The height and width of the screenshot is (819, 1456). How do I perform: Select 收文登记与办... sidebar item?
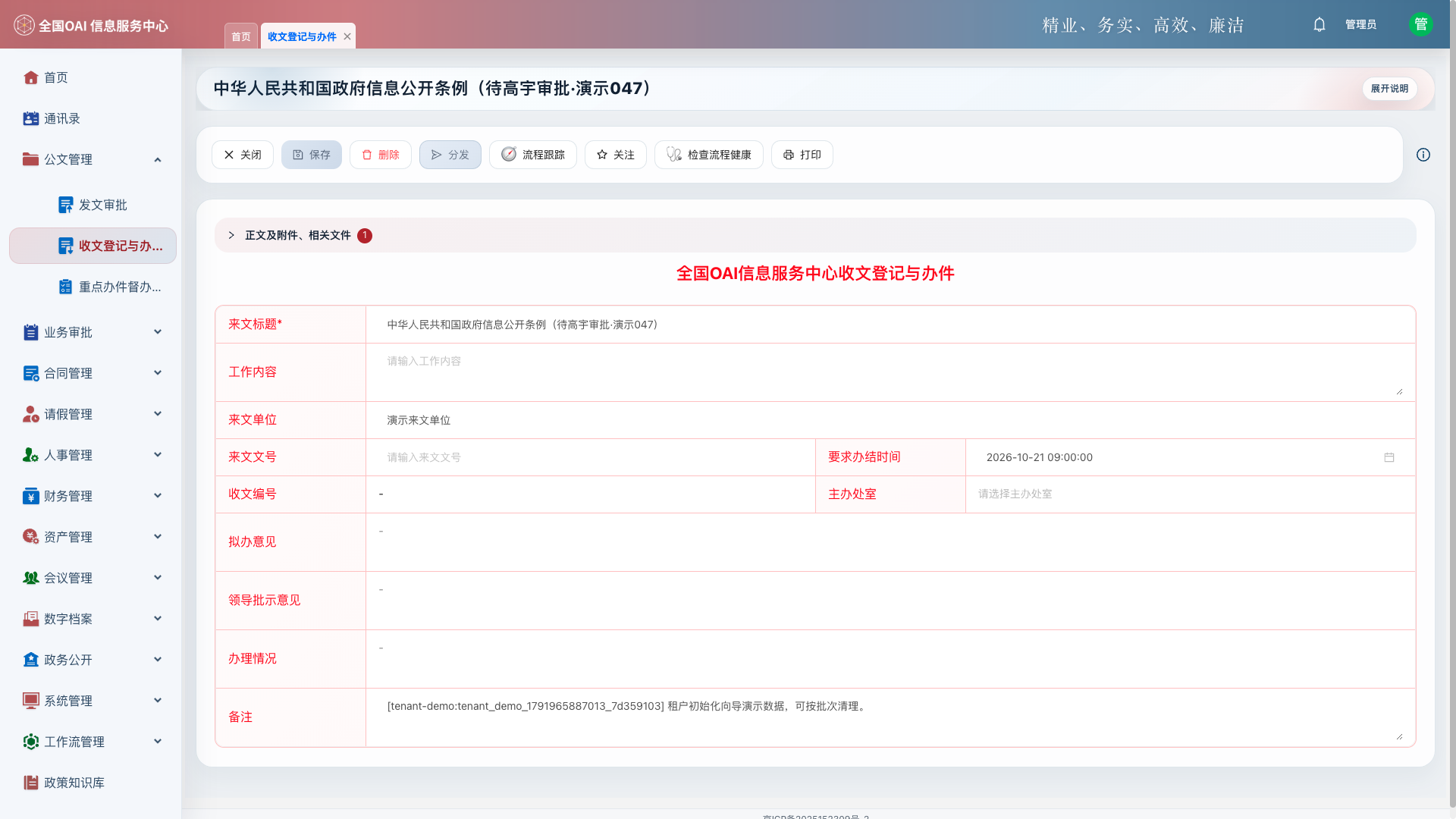(93, 246)
